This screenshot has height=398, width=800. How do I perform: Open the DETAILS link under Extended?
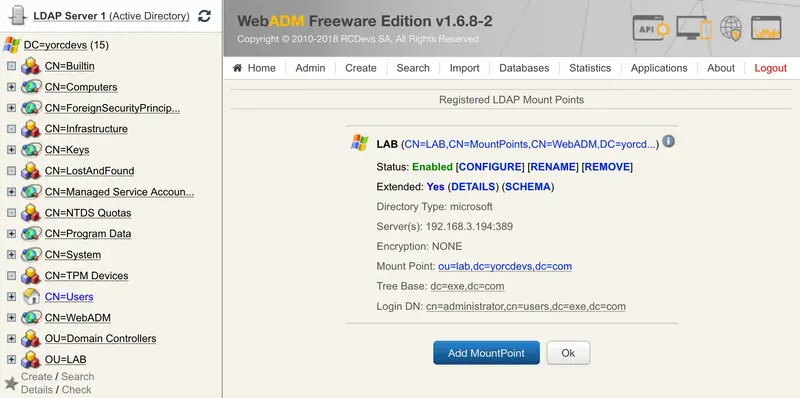pyautogui.click(x=473, y=187)
